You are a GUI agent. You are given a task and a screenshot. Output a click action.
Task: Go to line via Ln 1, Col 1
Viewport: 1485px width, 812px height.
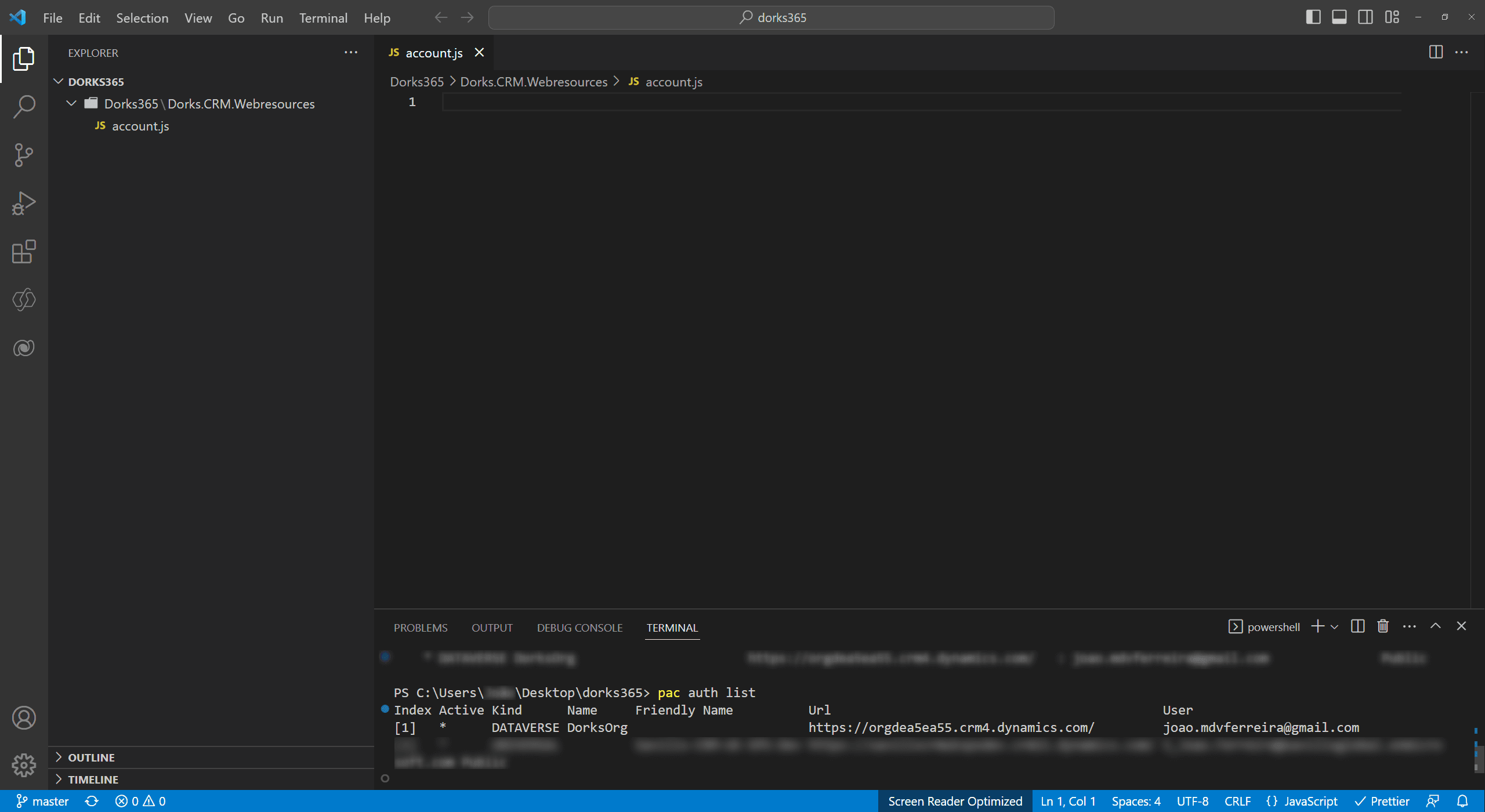(1068, 801)
